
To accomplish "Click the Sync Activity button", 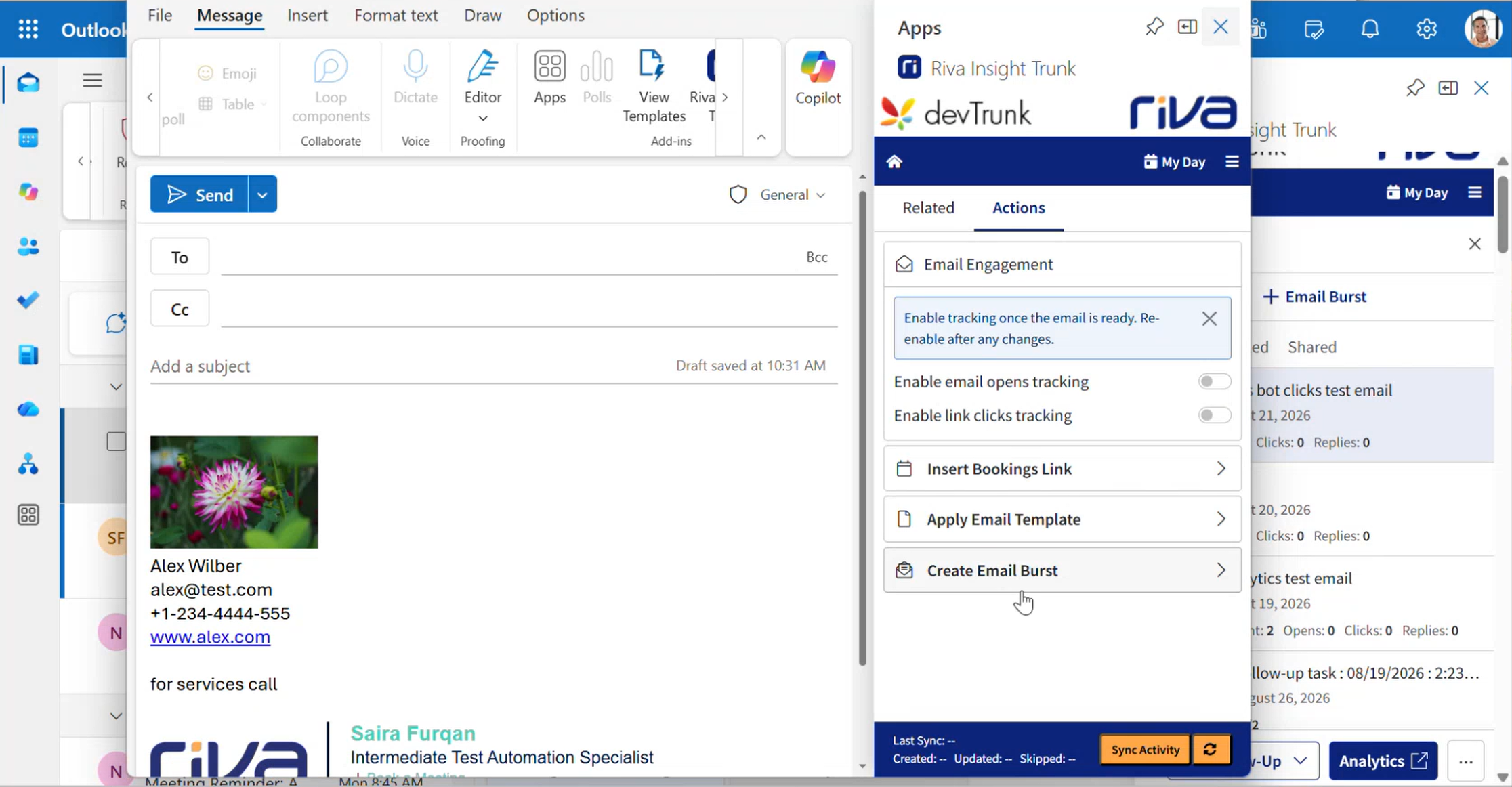I will (1146, 750).
